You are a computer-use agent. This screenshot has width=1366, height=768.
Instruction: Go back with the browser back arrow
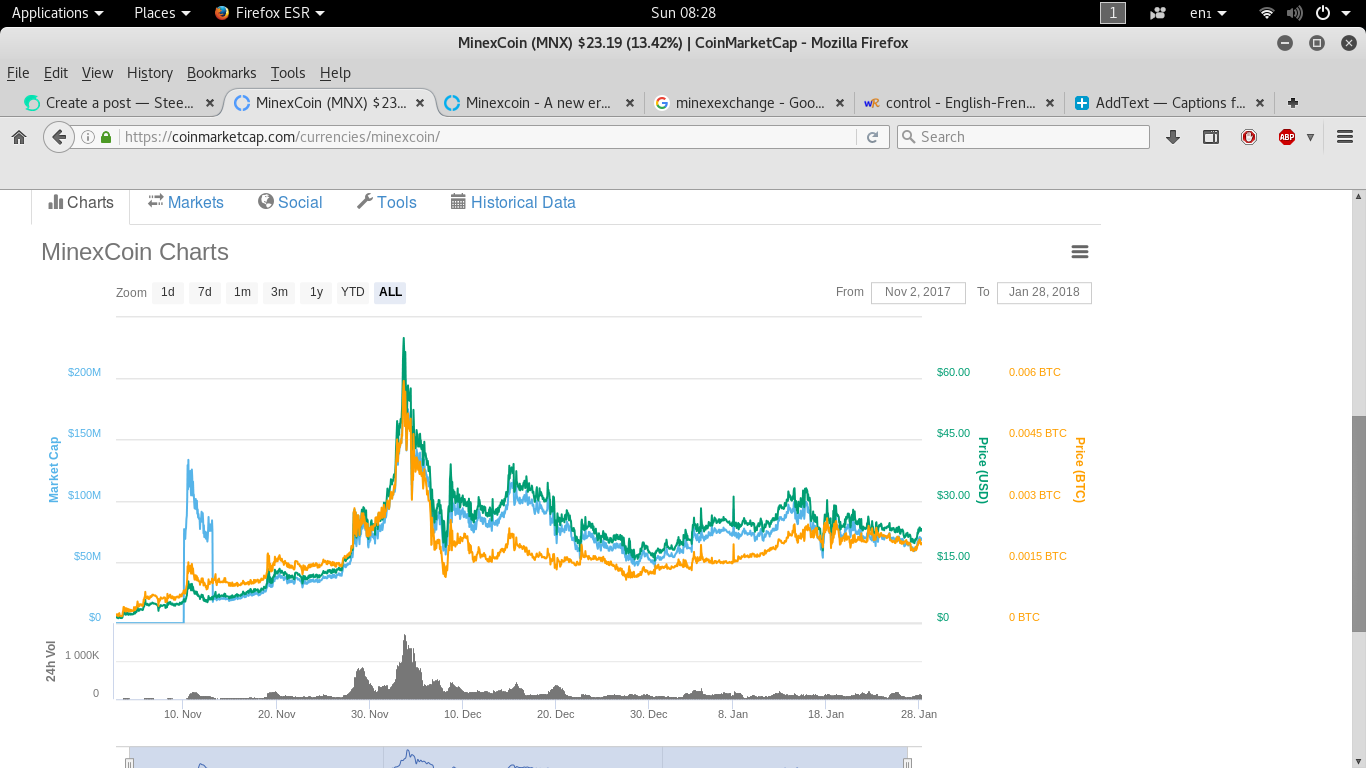pyautogui.click(x=59, y=137)
